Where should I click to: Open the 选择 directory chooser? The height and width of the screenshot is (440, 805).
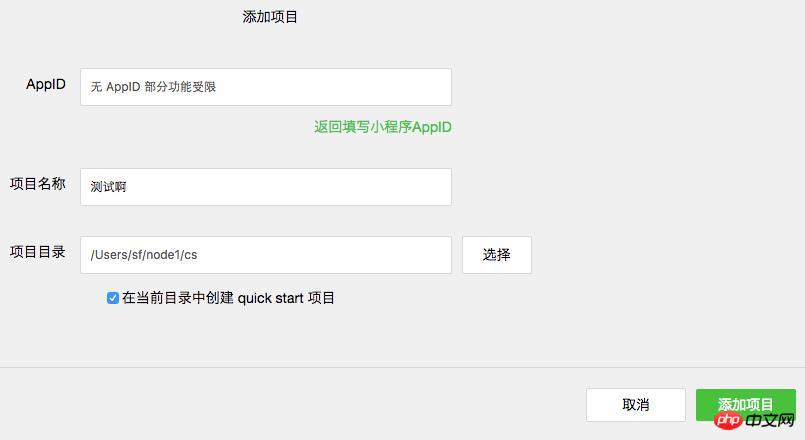(496, 255)
